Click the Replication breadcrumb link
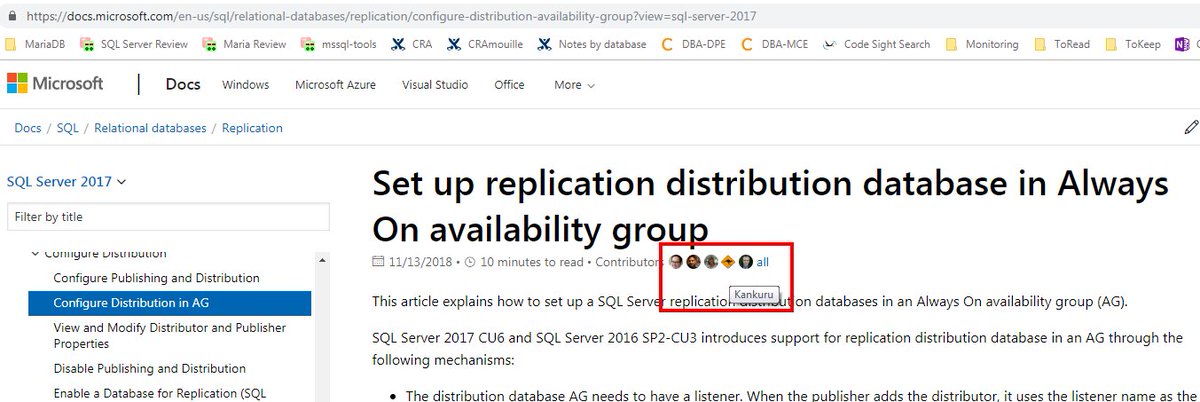This screenshot has width=1200, height=402. point(252,128)
